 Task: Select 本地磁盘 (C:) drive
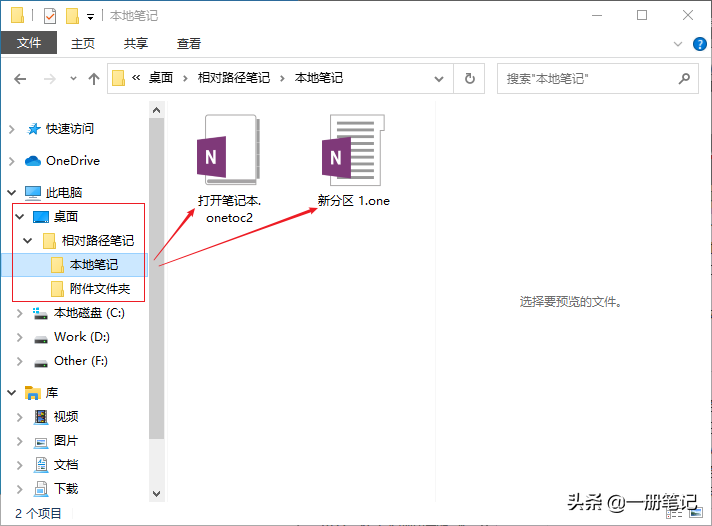pos(89,313)
